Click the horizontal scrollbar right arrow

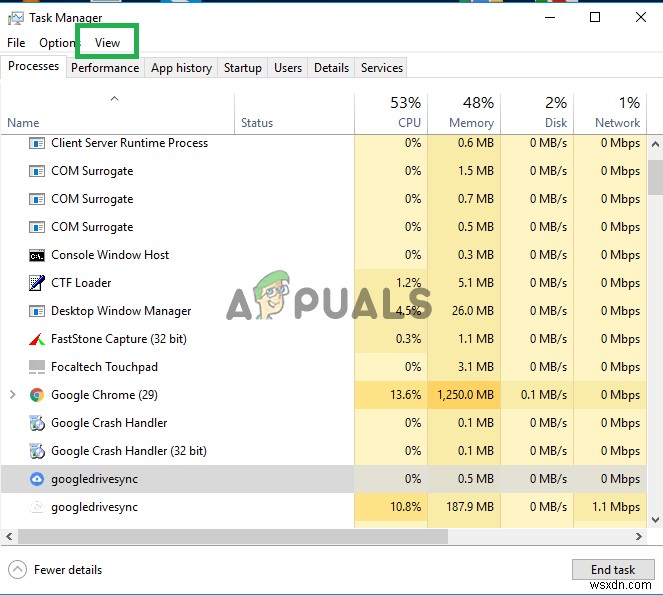639,537
